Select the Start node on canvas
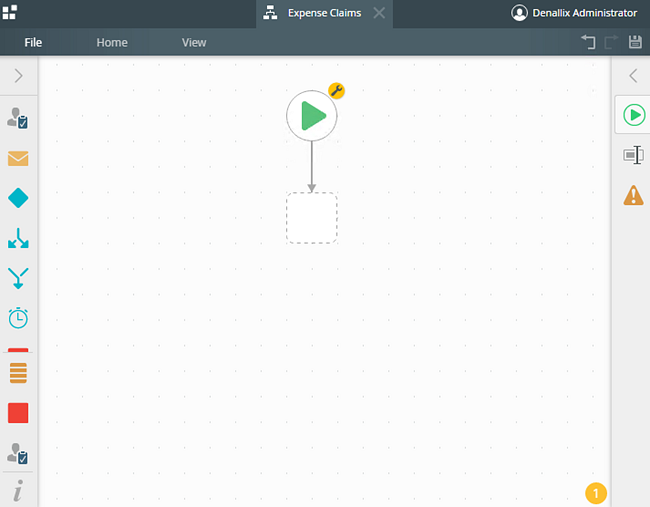 tap(312, 116)
